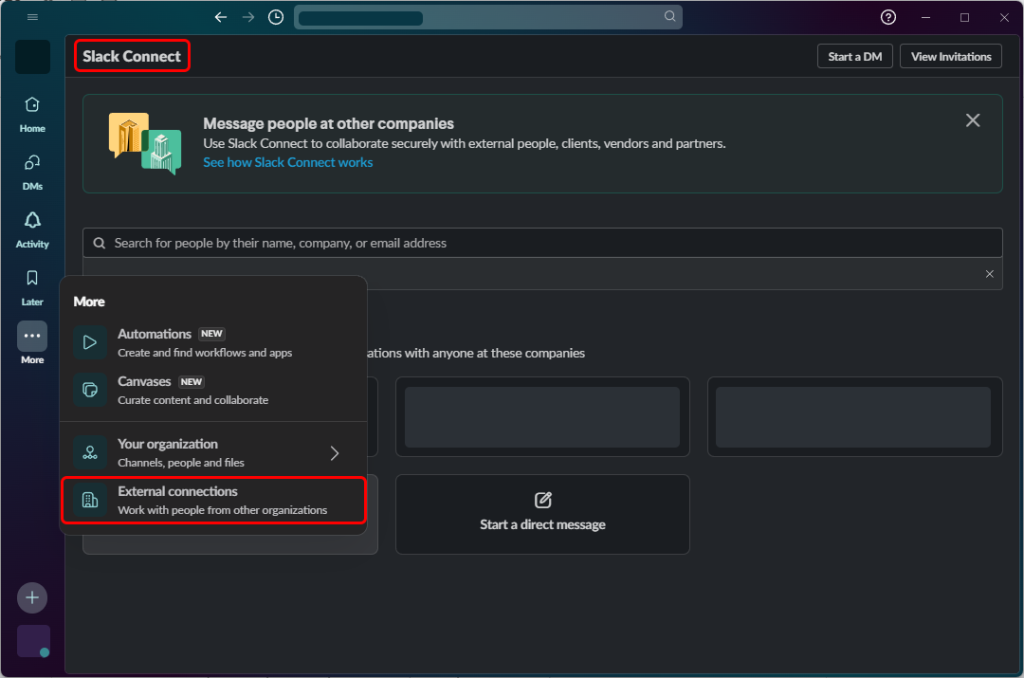This screenshot has width=1024, height=678.
Task: Open the Activity bell icon
Action: [x=32, y=222]
